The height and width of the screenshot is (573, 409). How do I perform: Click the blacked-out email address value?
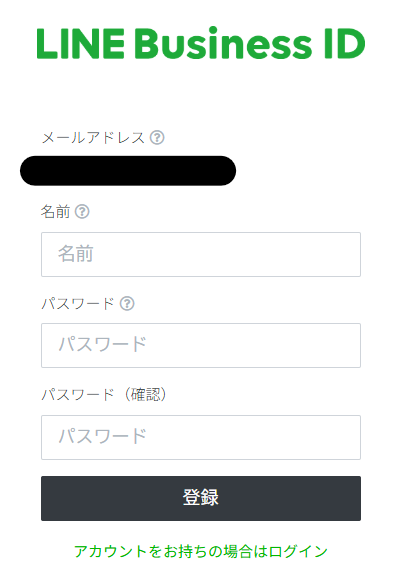(128, 171)
